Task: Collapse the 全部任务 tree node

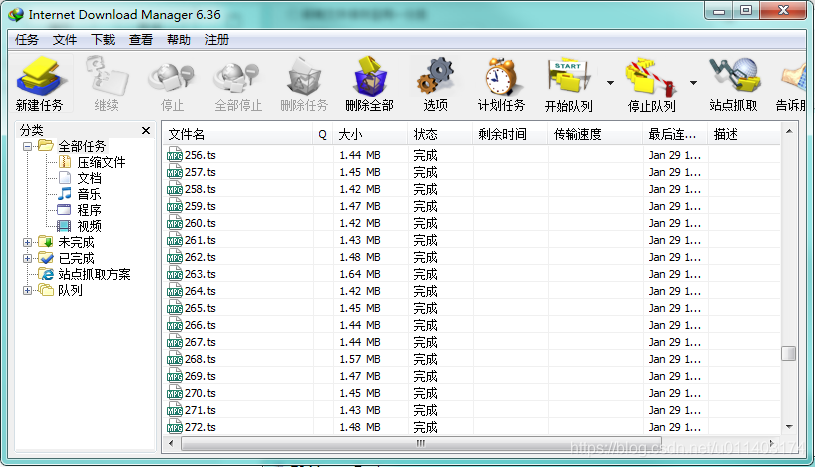Action: (28, 146)
